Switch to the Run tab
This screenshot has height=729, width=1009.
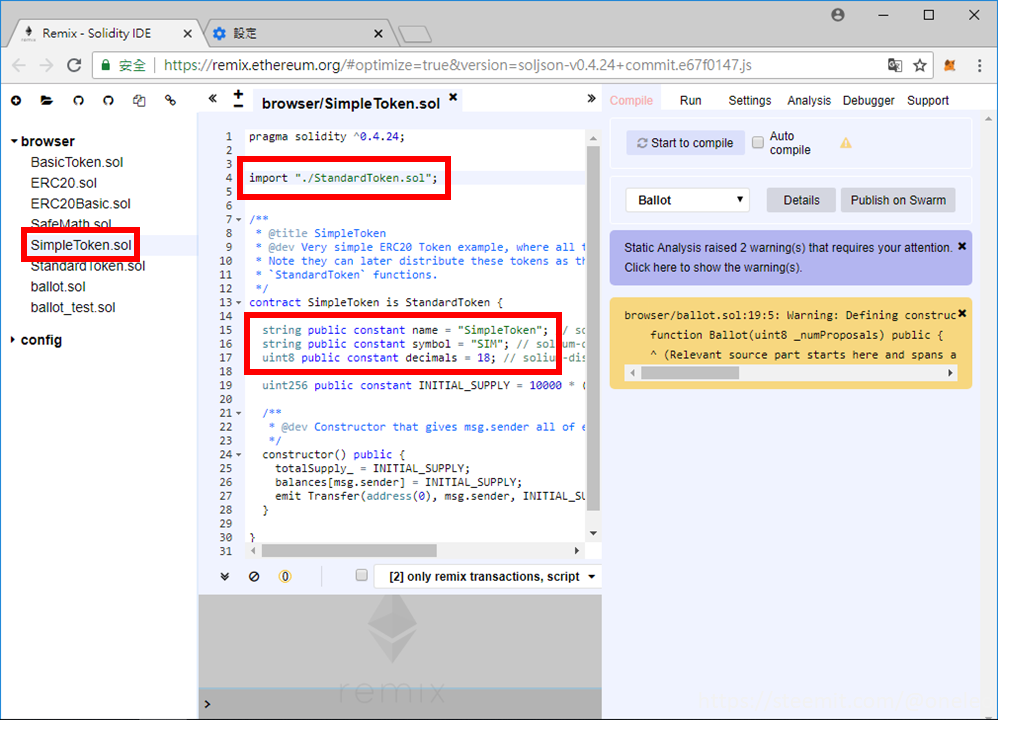690,100
